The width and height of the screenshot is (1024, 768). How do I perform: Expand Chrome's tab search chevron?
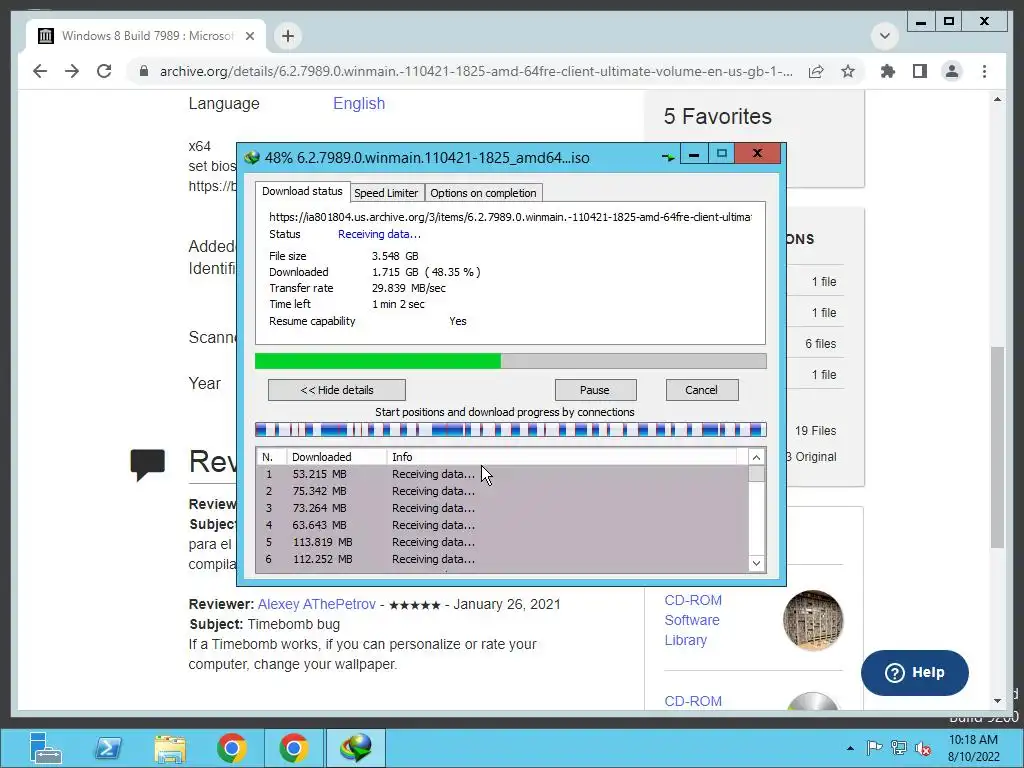click(885, 36)
